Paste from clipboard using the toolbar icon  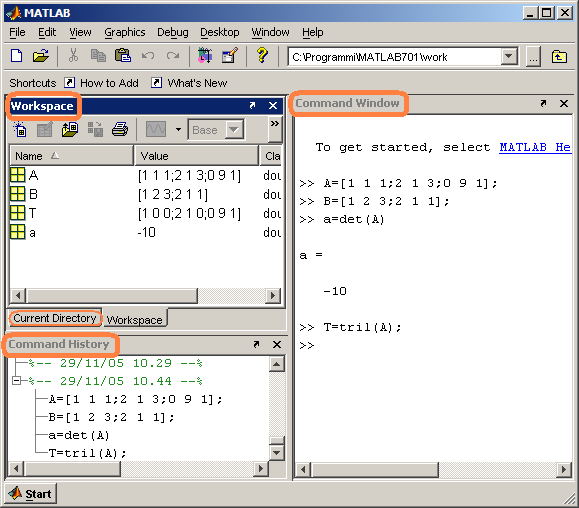click(x=123, y=56)
